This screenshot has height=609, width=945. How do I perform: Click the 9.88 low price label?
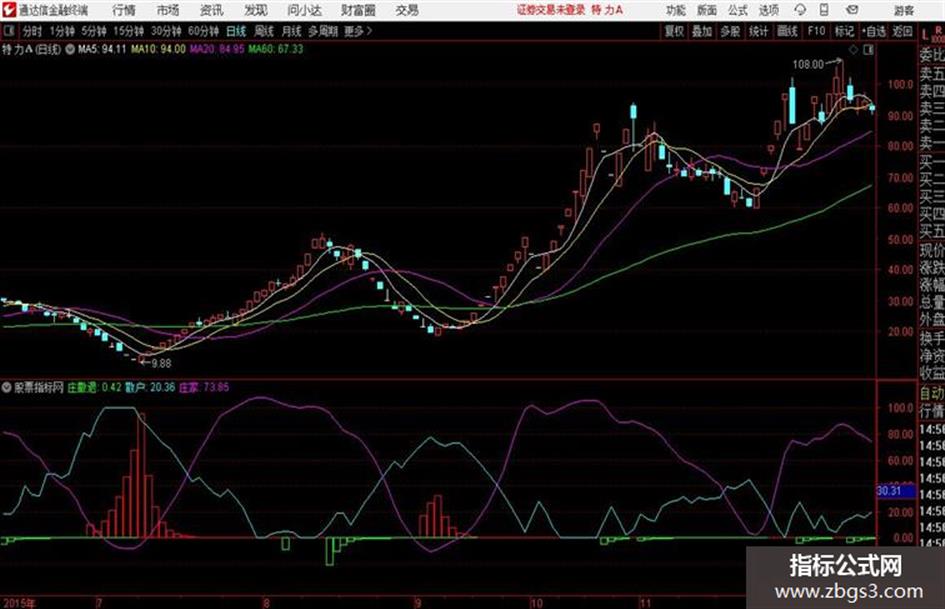pos(162,364)
